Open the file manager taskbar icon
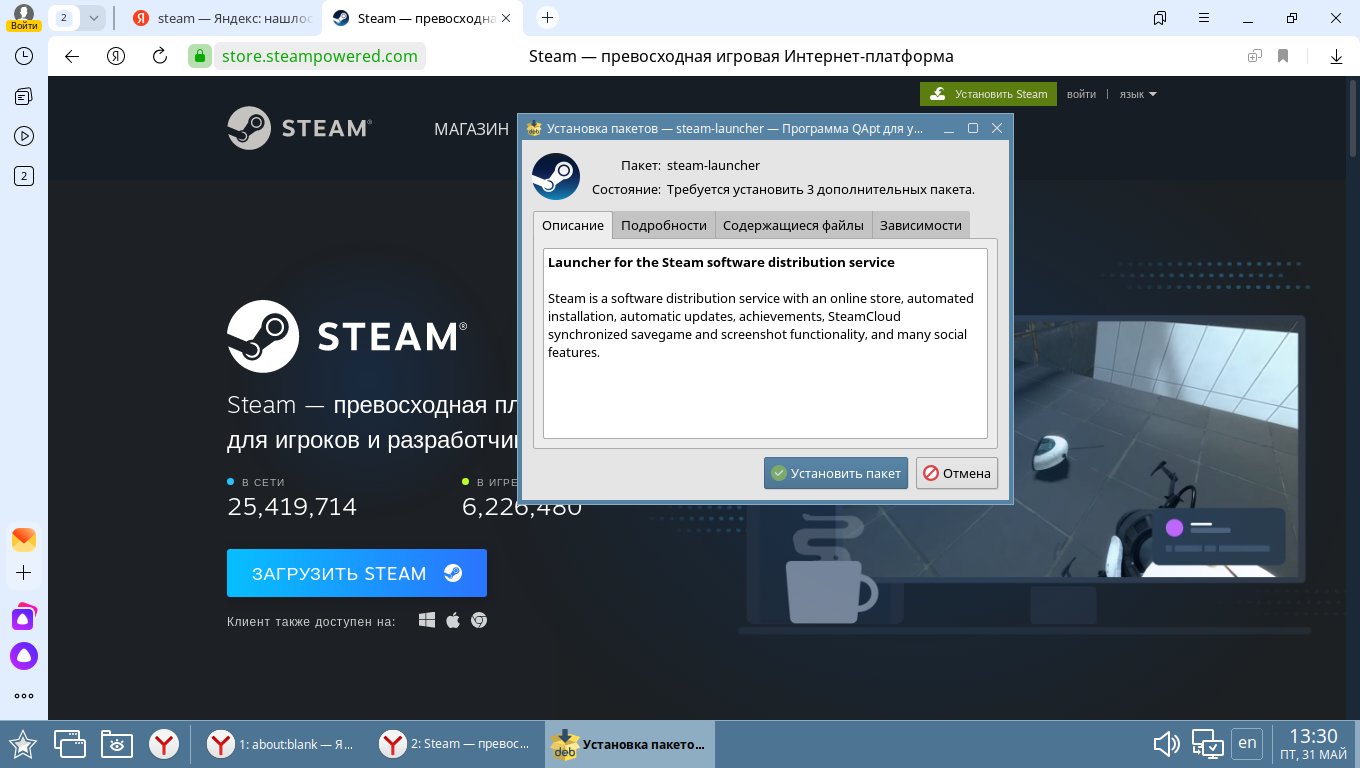The height and width of the screenshot is (768, 1360). click(x=116, y=744)
